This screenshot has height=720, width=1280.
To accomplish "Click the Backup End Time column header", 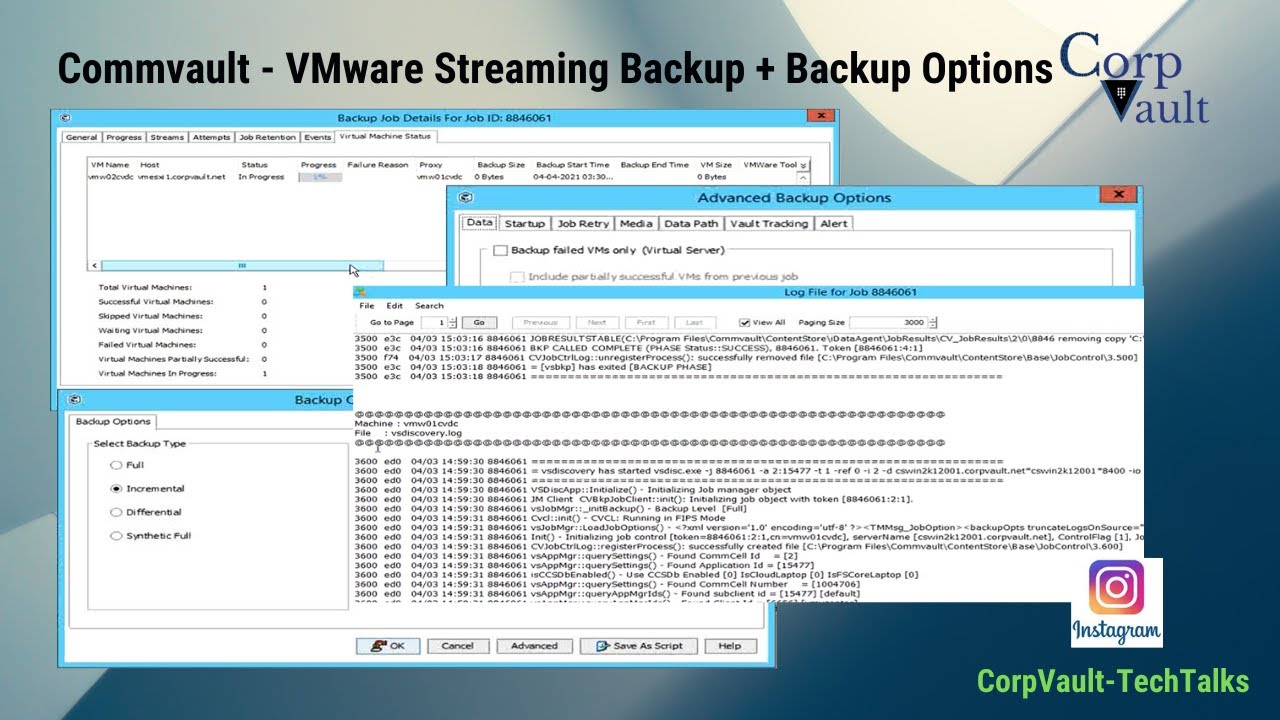I will [655, 165].
